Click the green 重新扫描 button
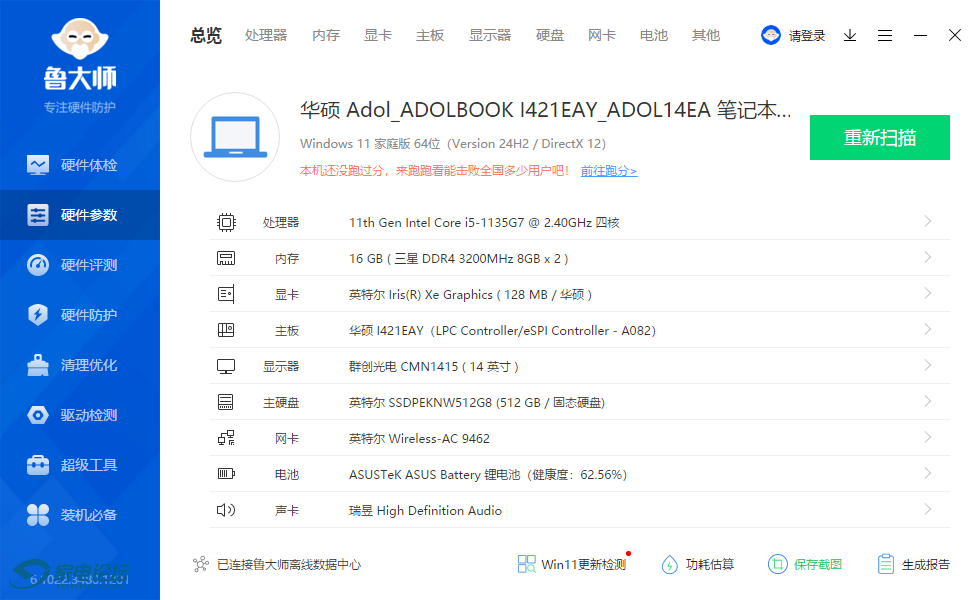The image size is (980, 600). tap(879, 138)
